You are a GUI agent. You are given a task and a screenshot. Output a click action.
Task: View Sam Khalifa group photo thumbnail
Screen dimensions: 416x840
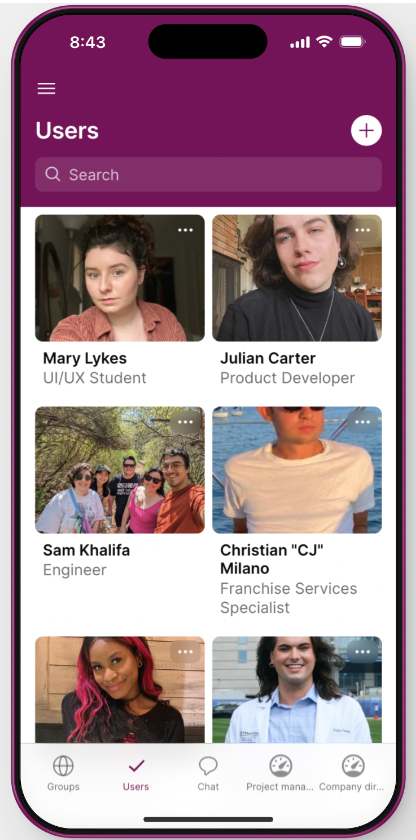point(120,470)
